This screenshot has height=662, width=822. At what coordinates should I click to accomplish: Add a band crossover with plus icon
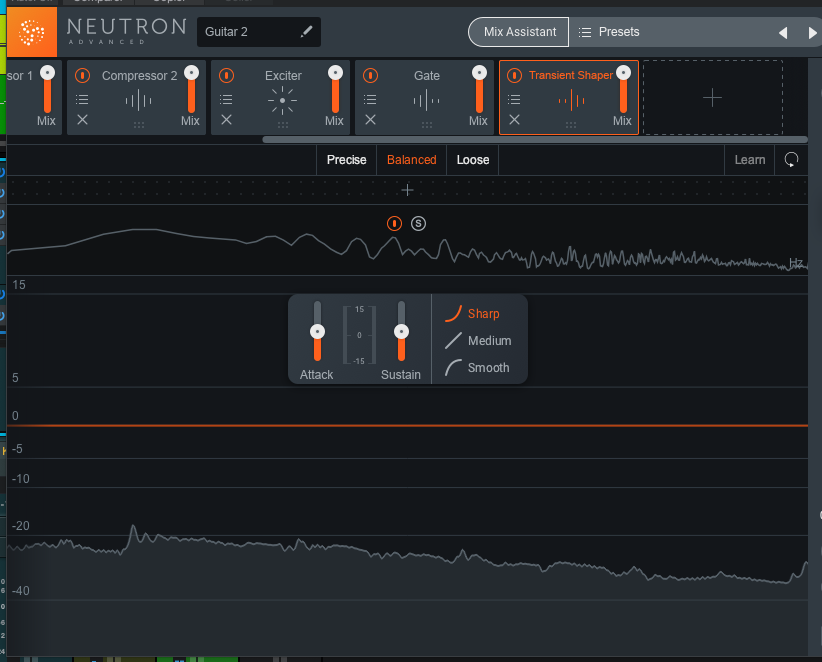click(407, 190)
